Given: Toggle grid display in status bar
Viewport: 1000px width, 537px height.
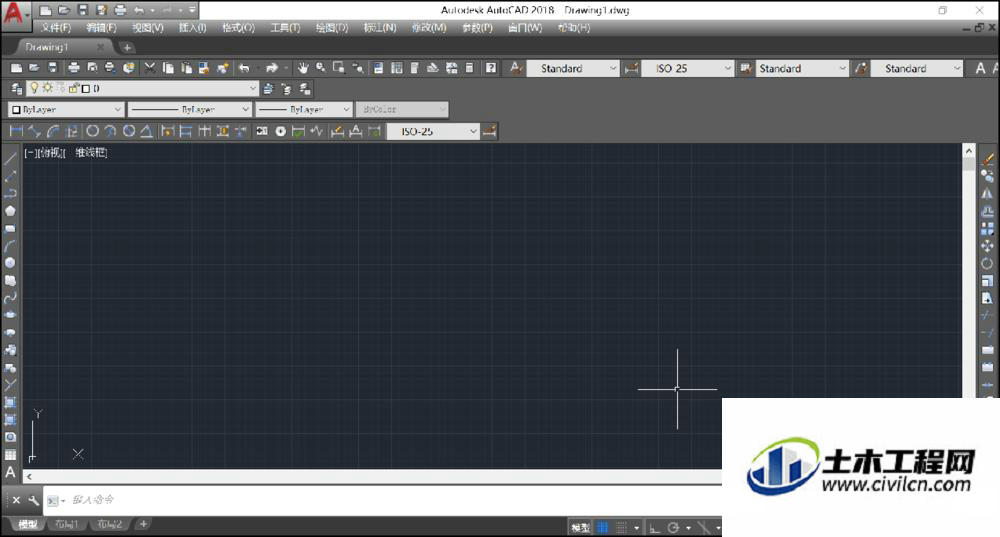Looking at the screenshot, I should [x=603, y=527].
